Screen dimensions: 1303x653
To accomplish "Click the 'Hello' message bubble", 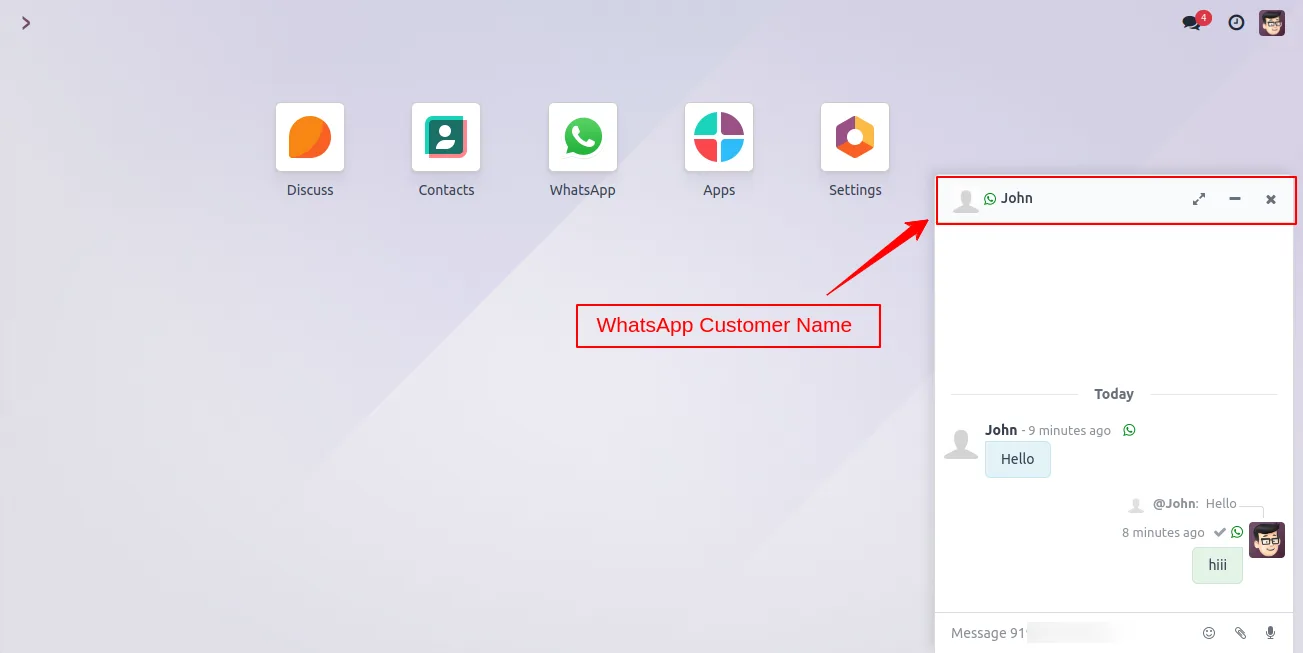I will pos(1018,459).
